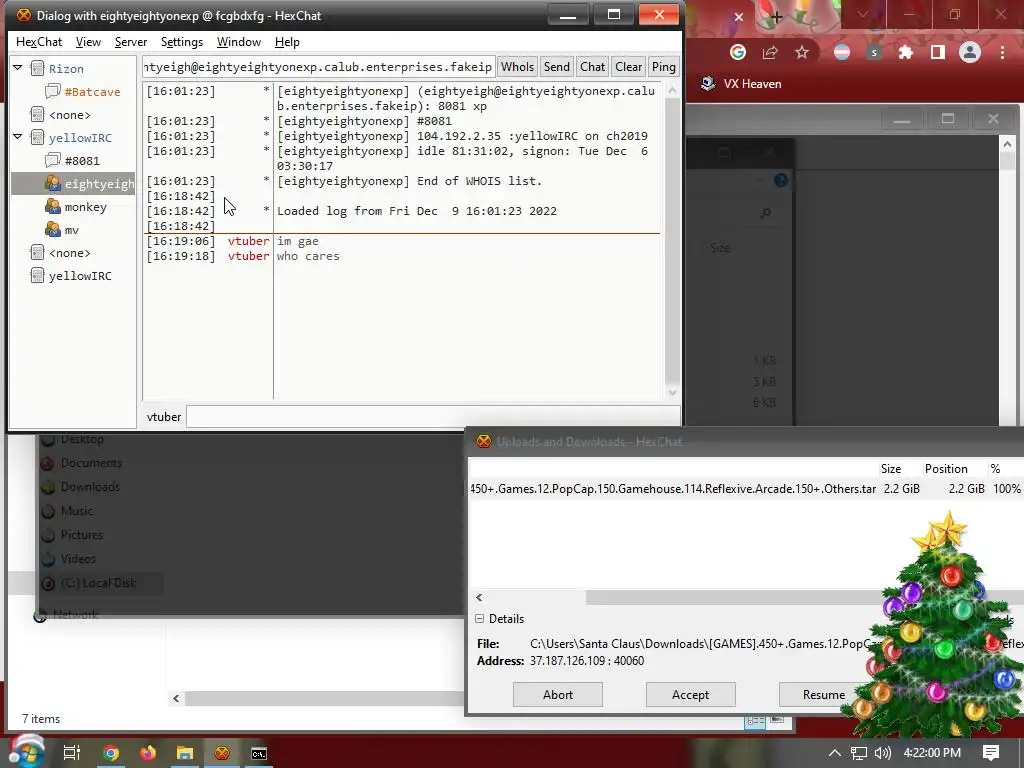
Task: Select the <none> entry under Rizon
Action: pyautogui.click(x=69, y=115)
